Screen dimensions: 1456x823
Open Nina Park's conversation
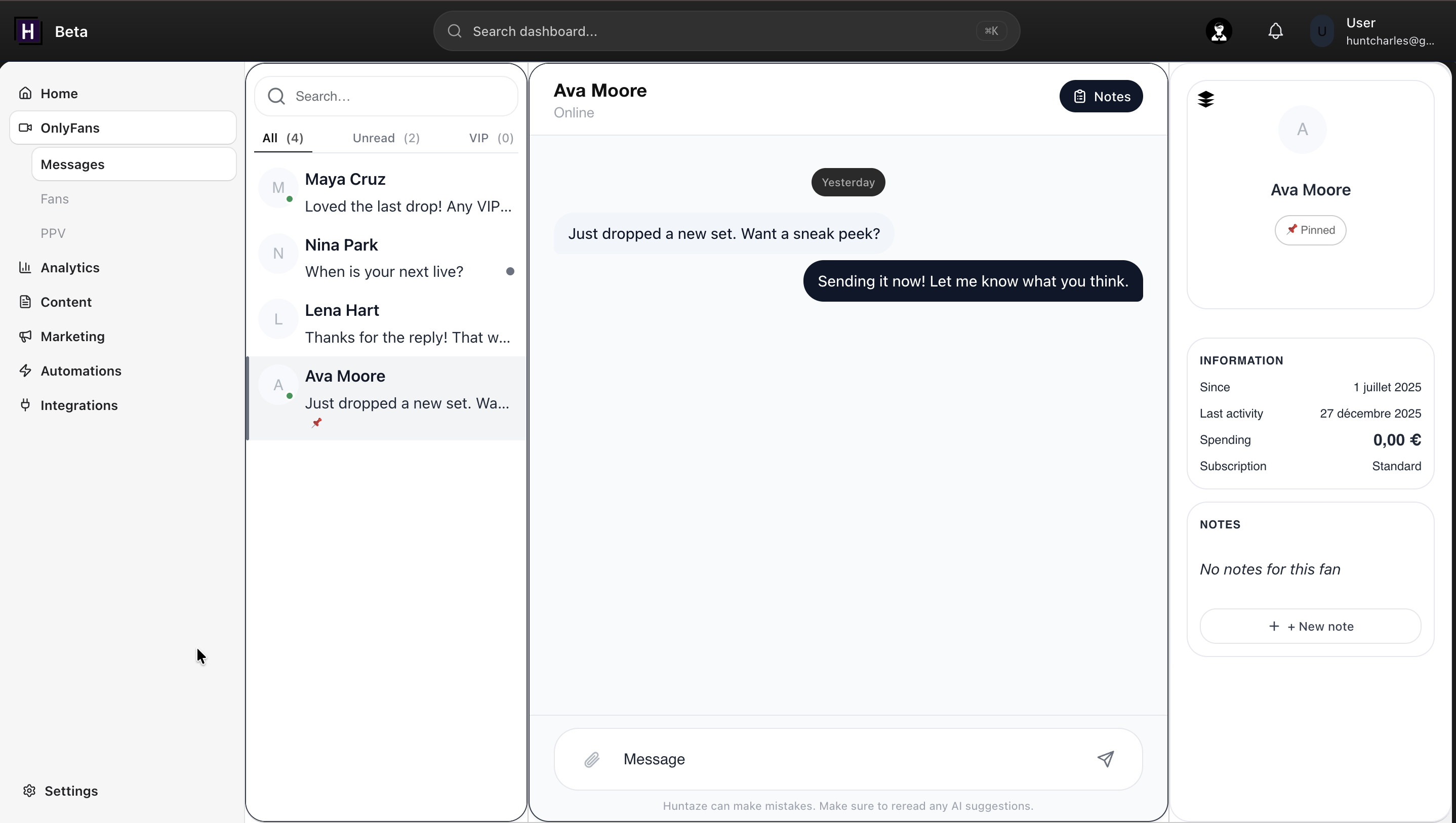pos(387,258)
